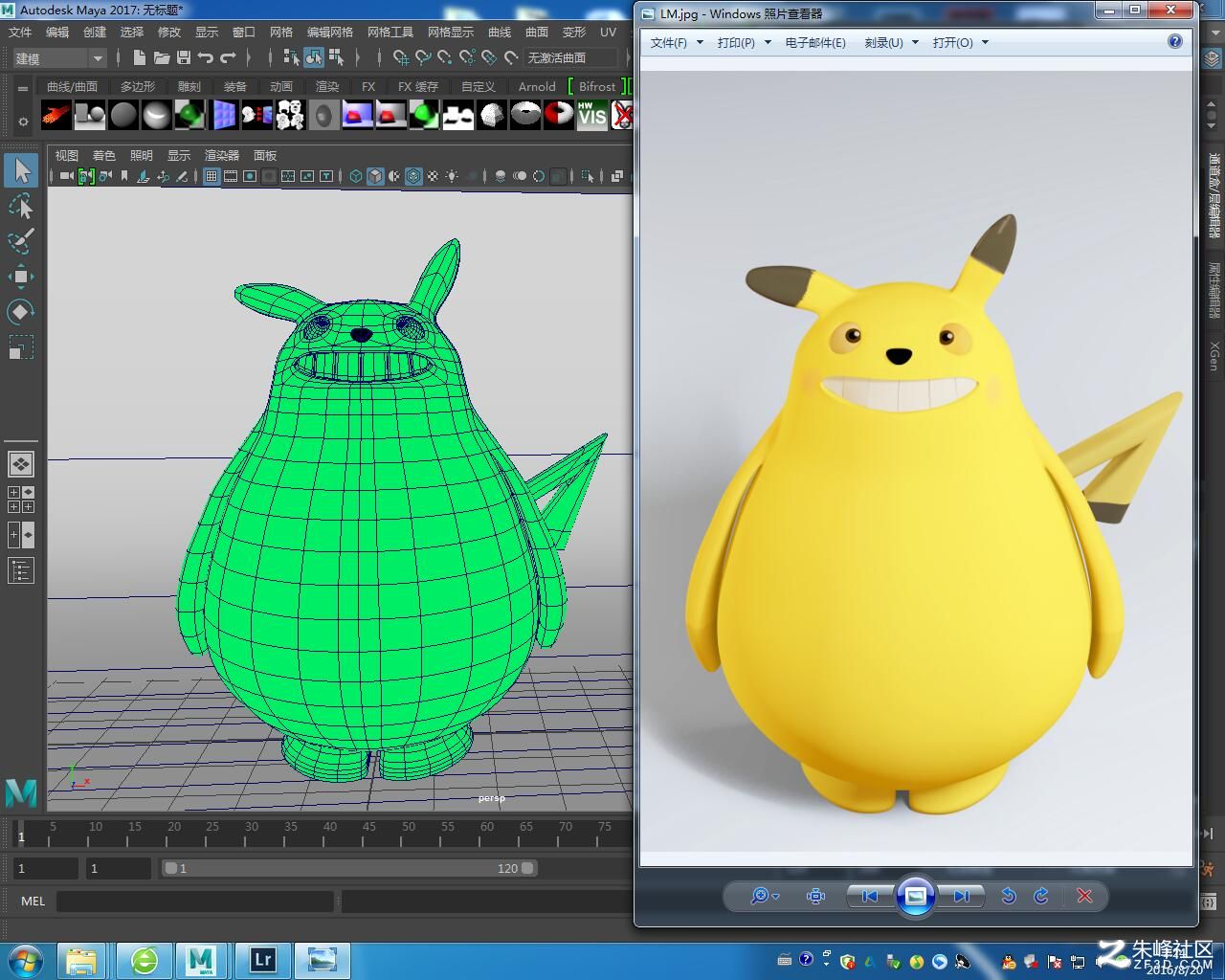1225x980 pixels.
Task: Open the 建模 menu set dropdown
Action: [x=58, y=58]
